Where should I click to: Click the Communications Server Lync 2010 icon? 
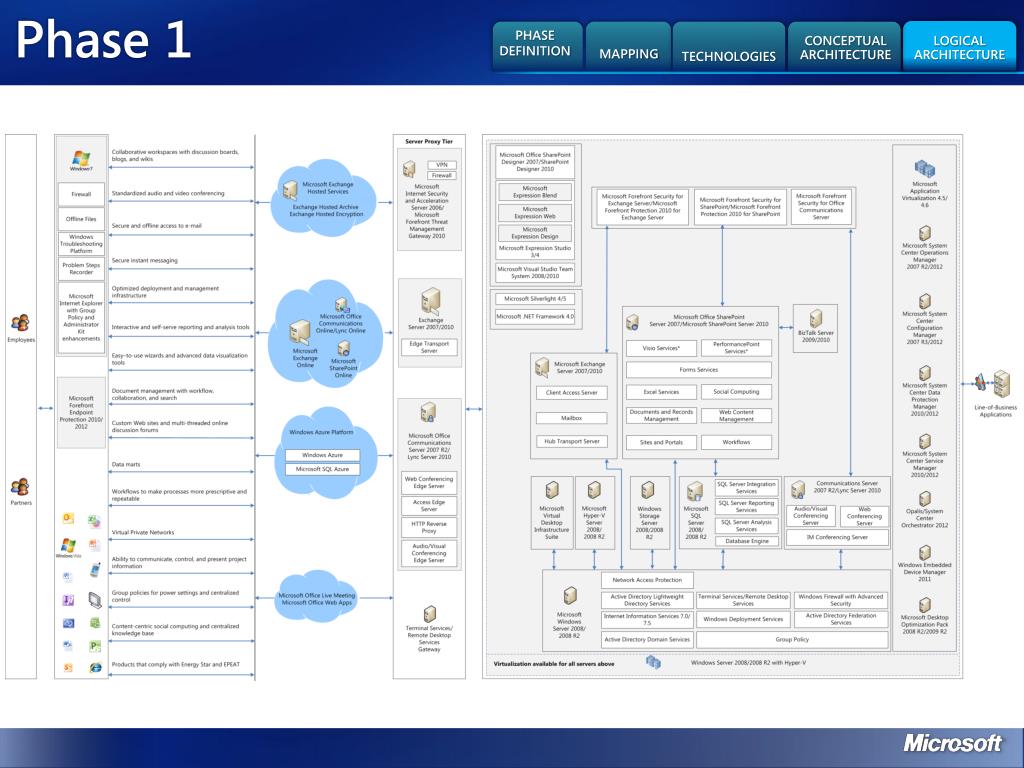point(798,490)
